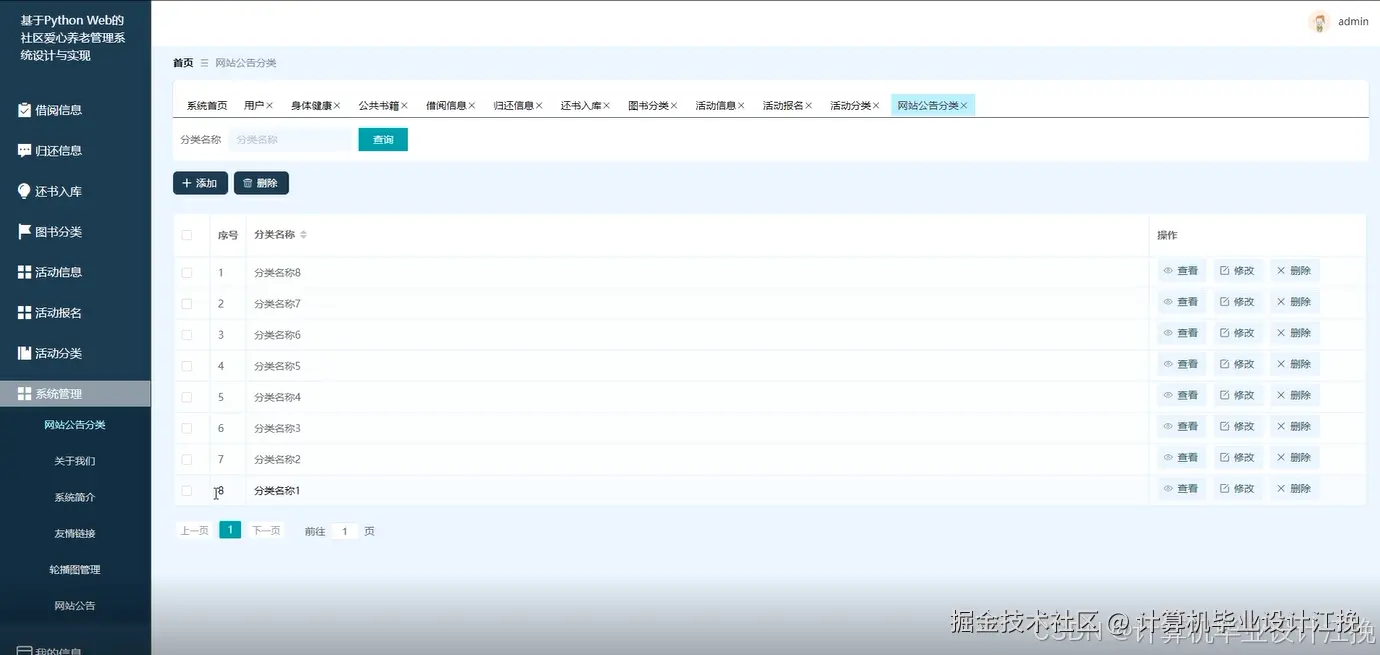Open 还书入库 in the sidebar
Image resolution: width=1380 pixels, height=655 pixels.
point(59,191)
